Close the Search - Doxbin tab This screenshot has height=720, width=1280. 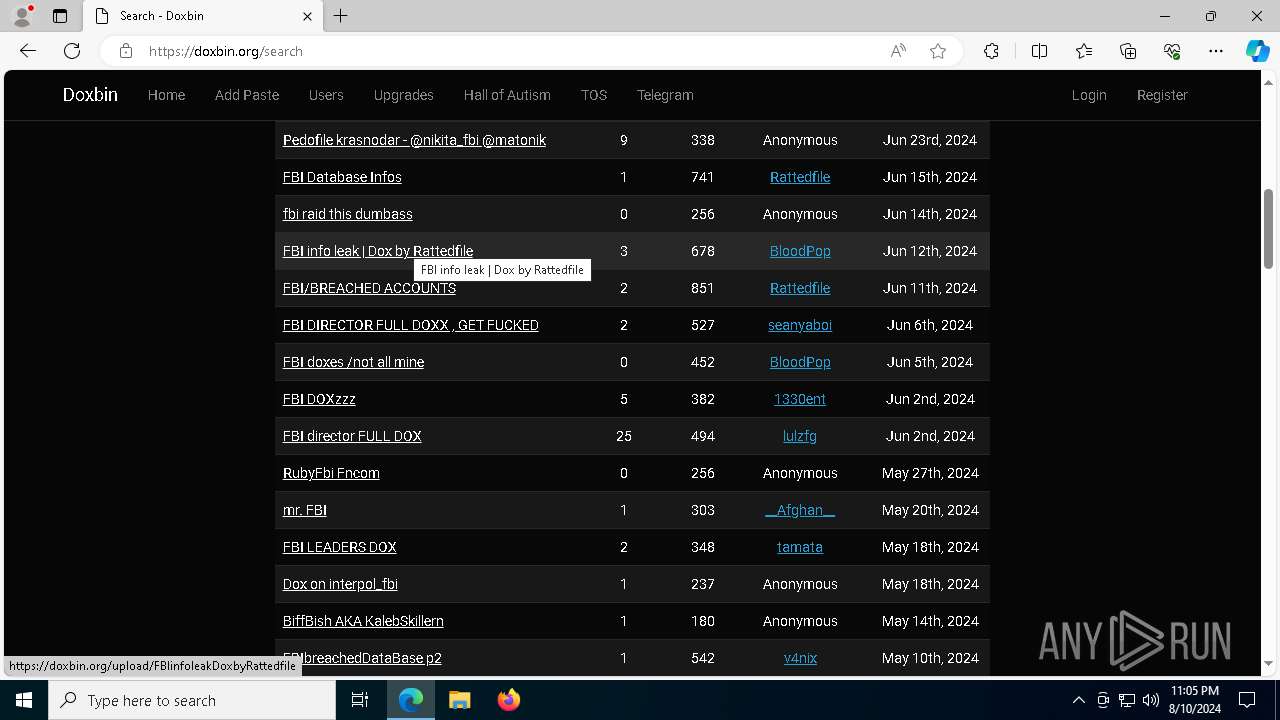[x=307, y=16]
